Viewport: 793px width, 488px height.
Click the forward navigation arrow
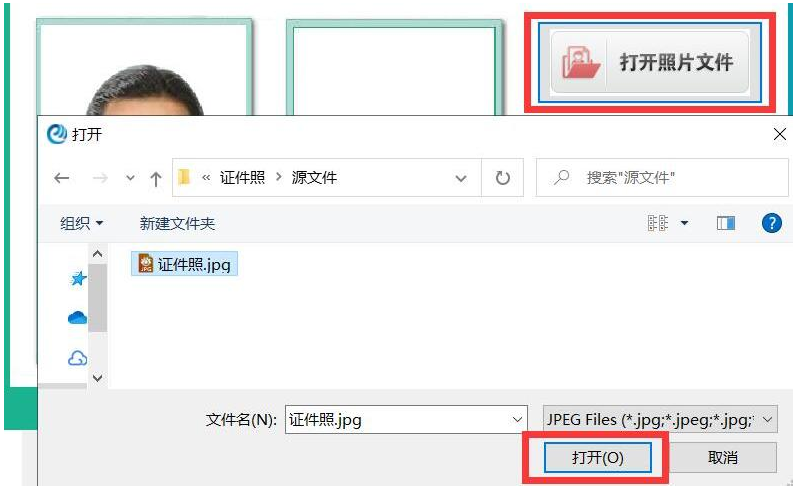[100, 178]
